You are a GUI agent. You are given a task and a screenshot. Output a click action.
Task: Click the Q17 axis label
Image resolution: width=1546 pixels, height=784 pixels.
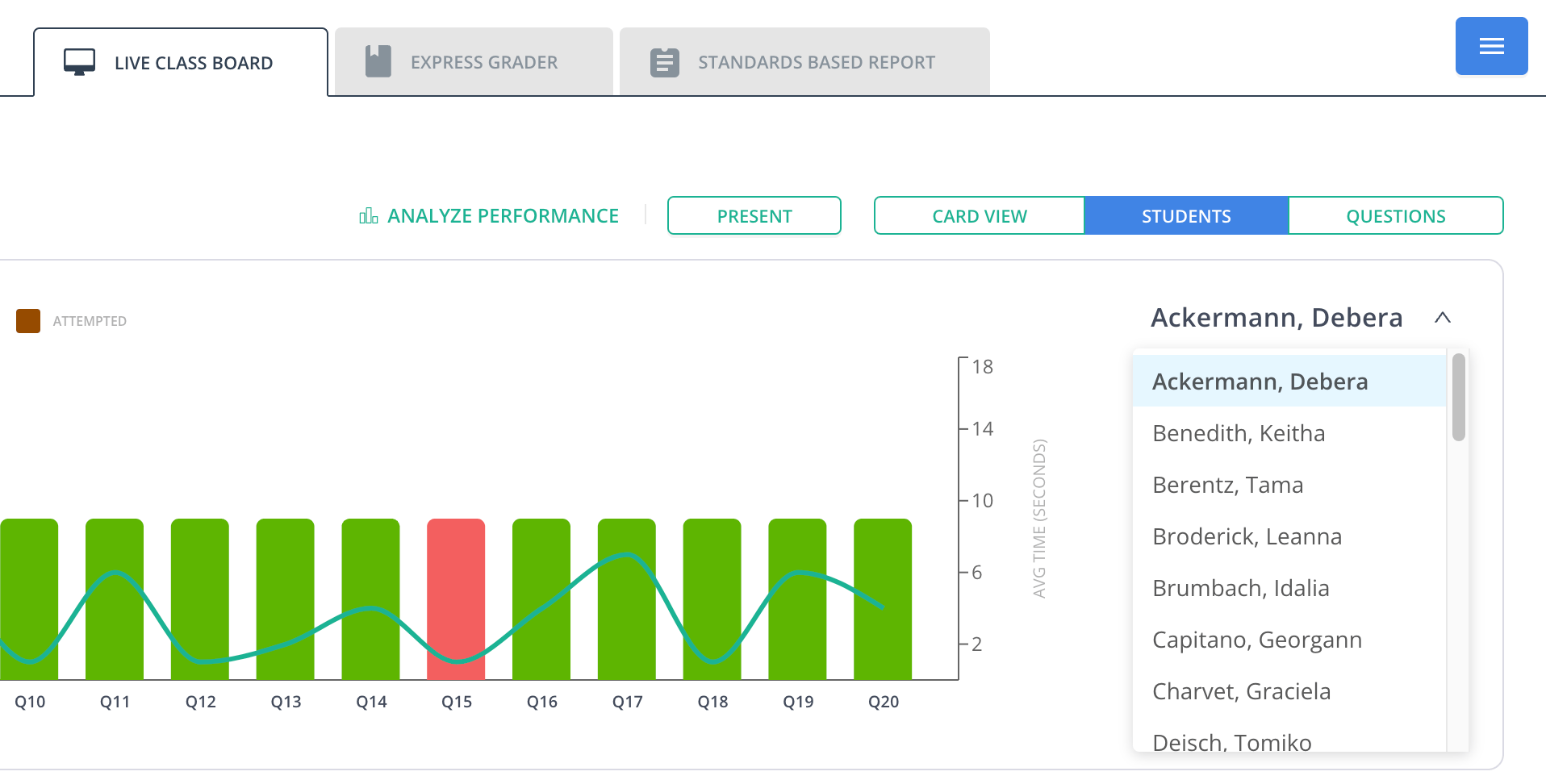pyautogui.click(x=628, y=702)
